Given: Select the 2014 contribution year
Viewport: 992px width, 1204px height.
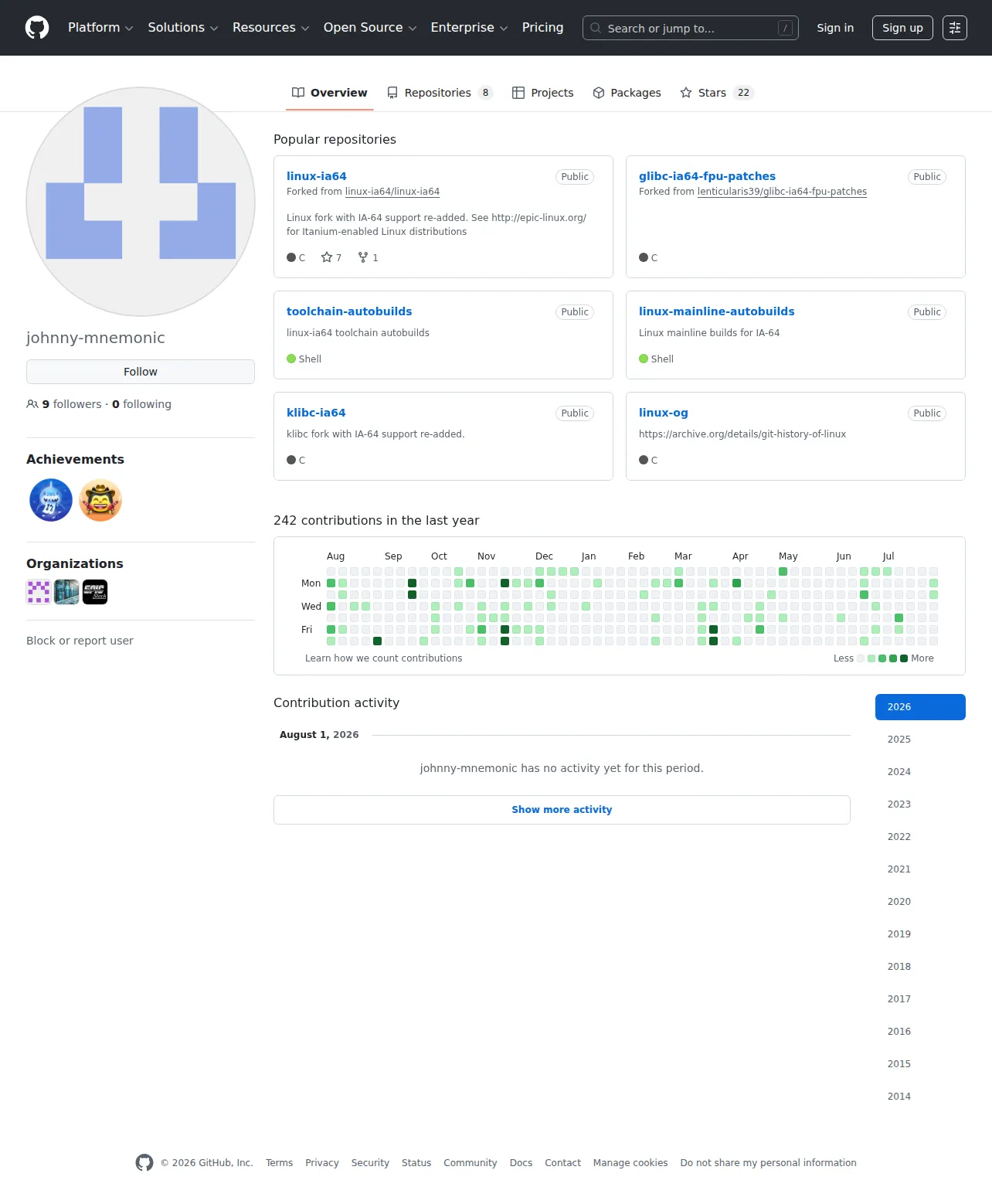Looking at the screenshot, I should 920,1097.
